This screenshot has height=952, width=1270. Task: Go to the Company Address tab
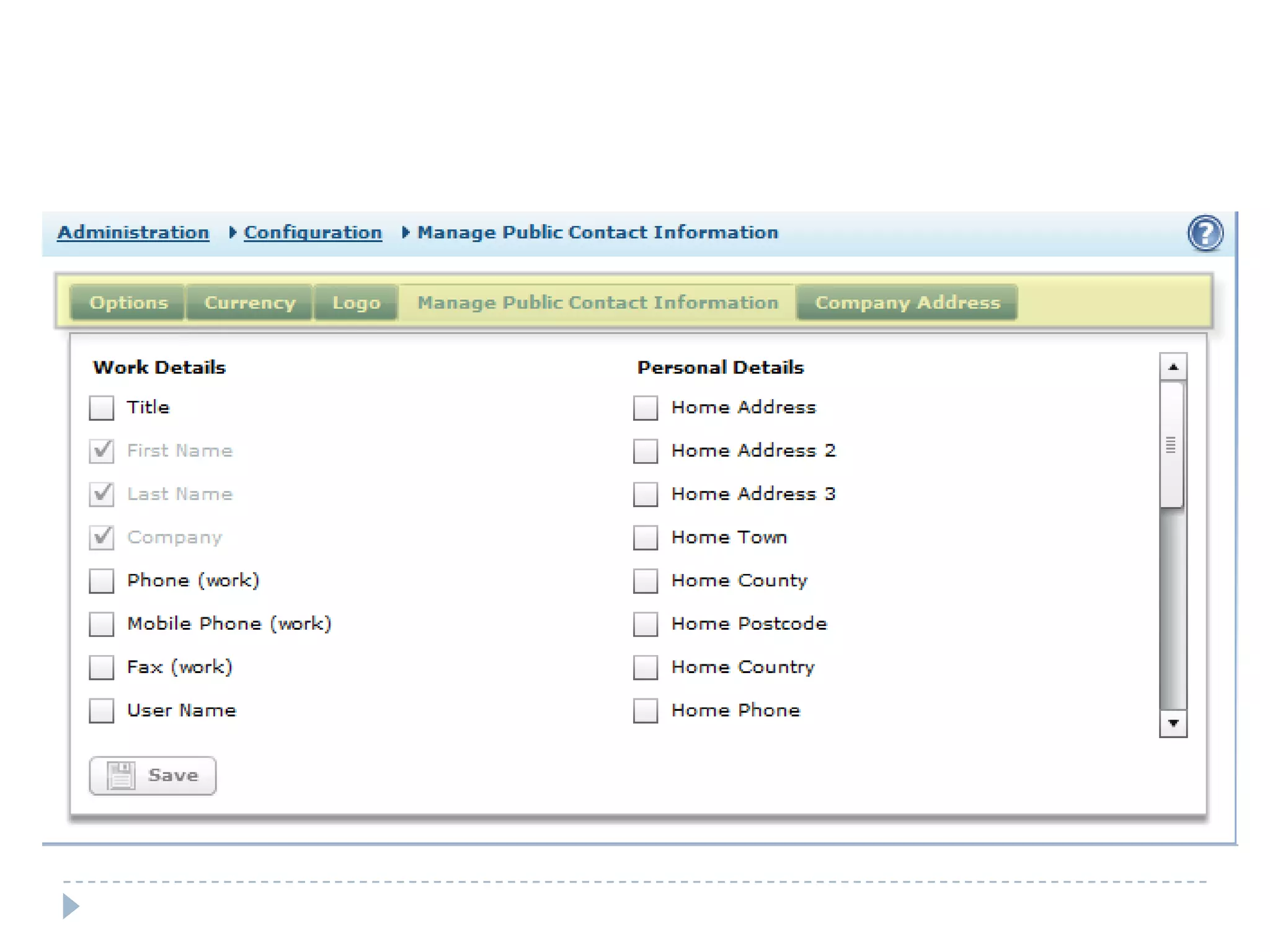(x=907, y=302)
